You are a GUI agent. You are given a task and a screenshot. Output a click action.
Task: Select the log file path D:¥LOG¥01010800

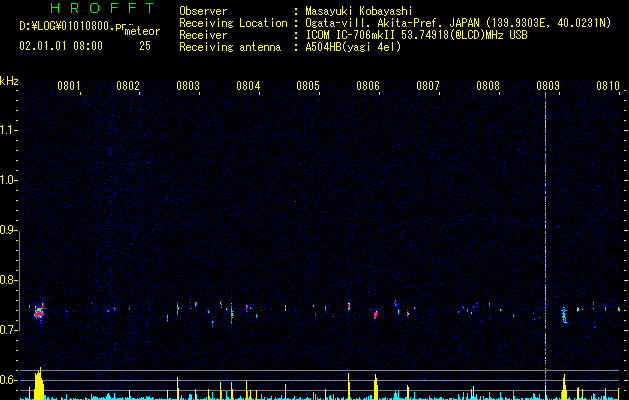click(x=73, y=26)
